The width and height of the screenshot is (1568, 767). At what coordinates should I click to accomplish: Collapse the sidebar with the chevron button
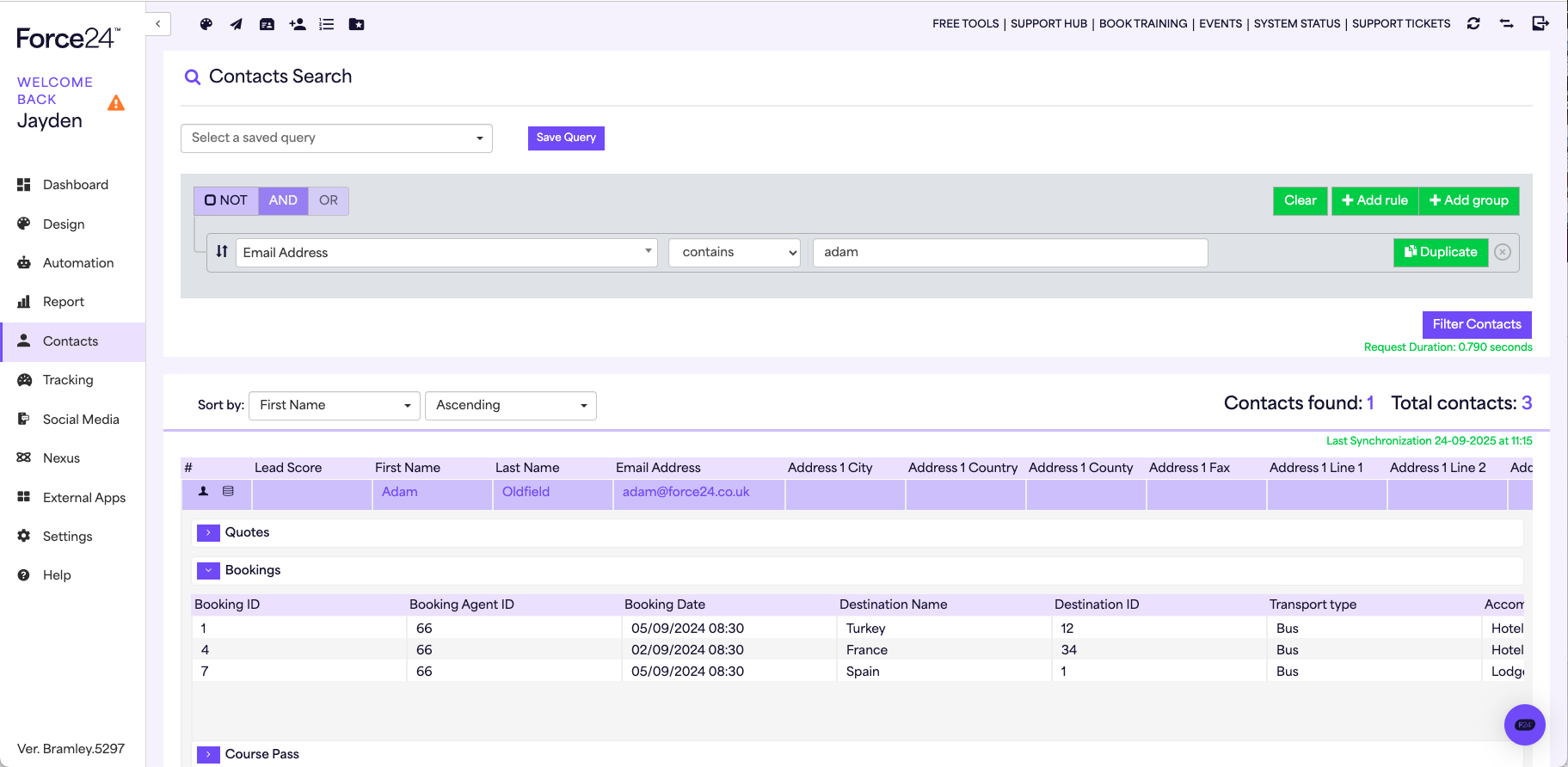(x=158, y=24)
